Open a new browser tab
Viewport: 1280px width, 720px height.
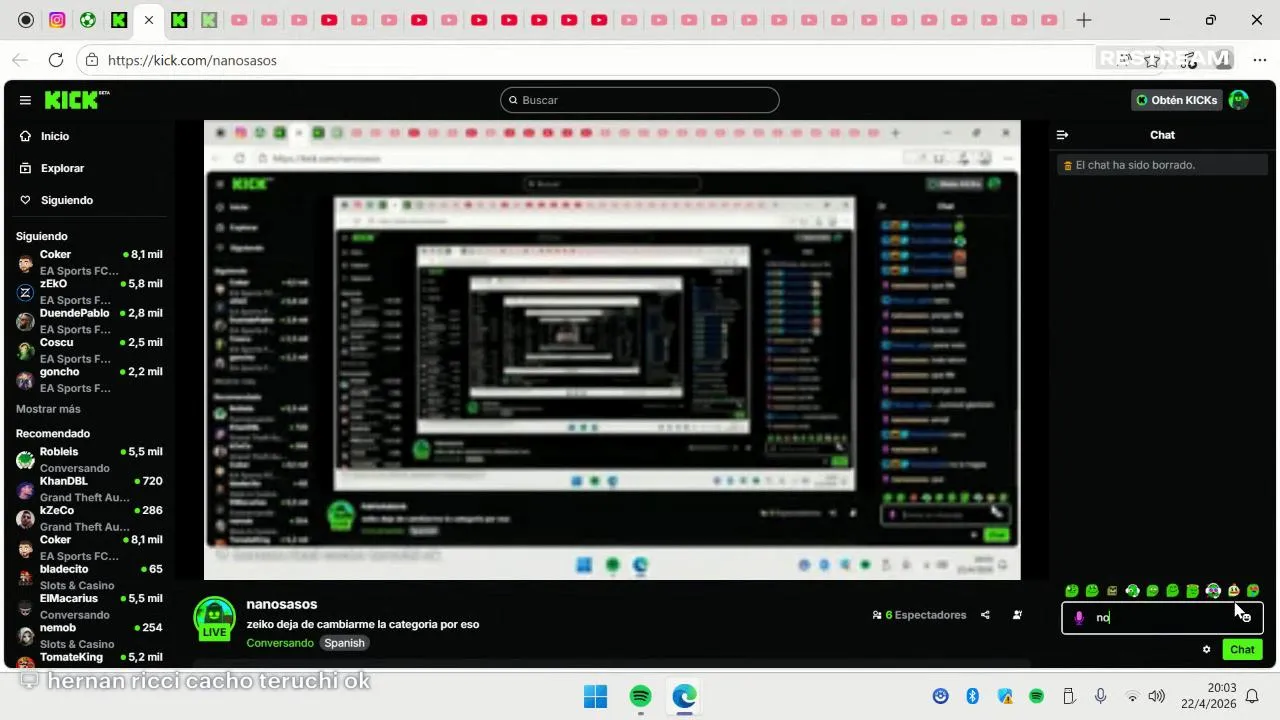(x=1084, y=20)
